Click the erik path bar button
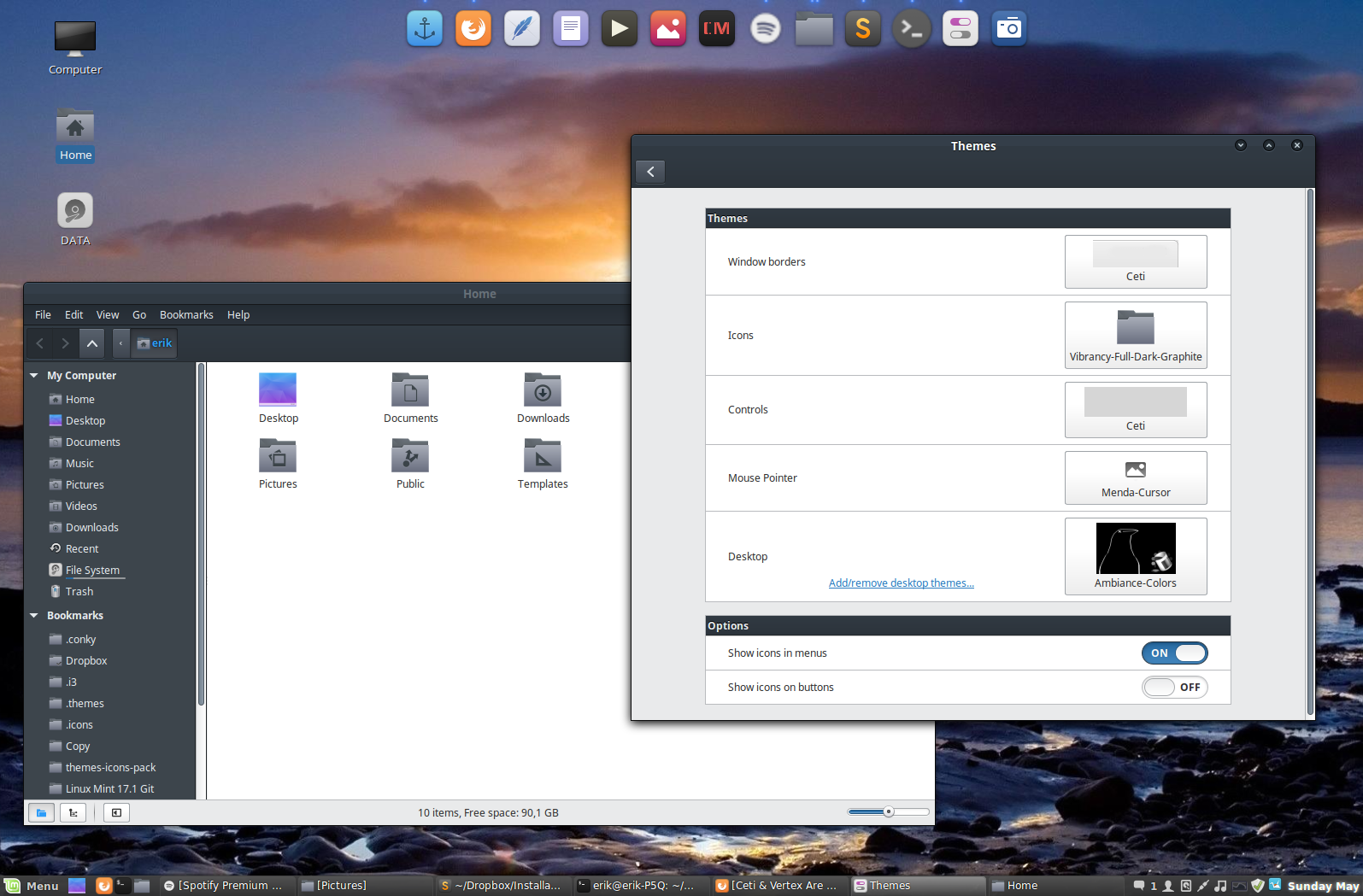The height and width of the screenshot is (896, 1363). tap(155, 343)
